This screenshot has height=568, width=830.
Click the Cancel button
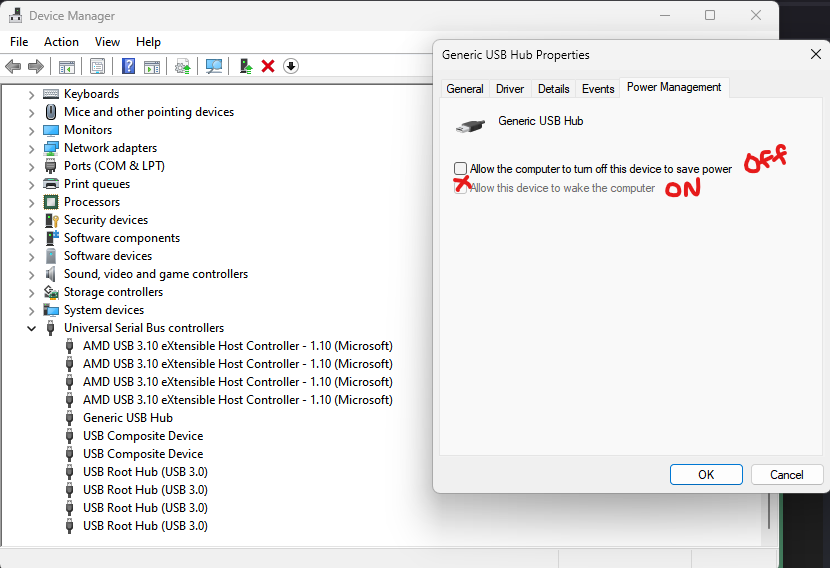[x=787, y=475]
